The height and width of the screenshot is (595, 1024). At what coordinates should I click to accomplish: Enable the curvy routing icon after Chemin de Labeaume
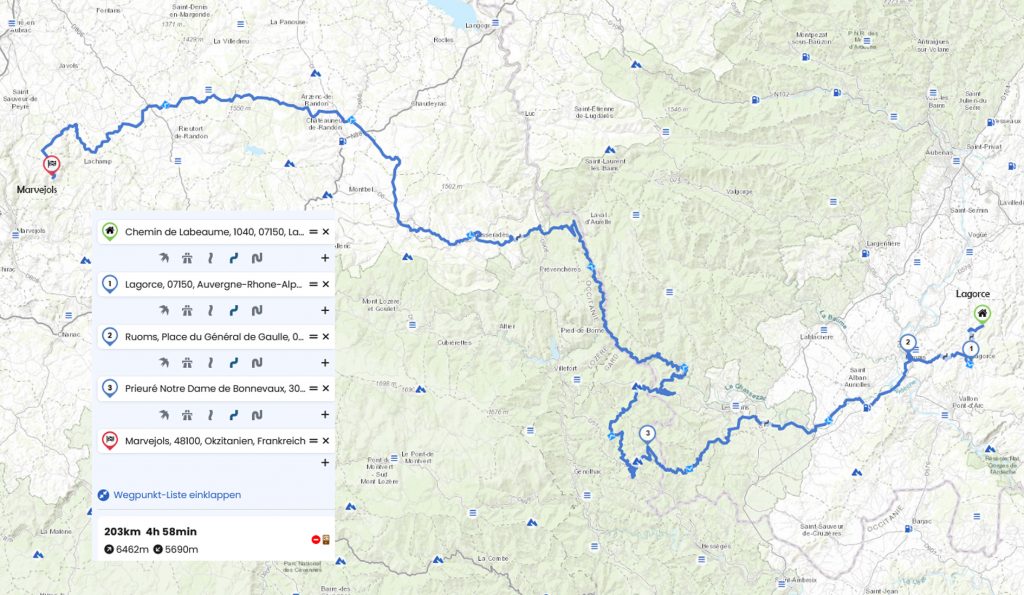234,258
